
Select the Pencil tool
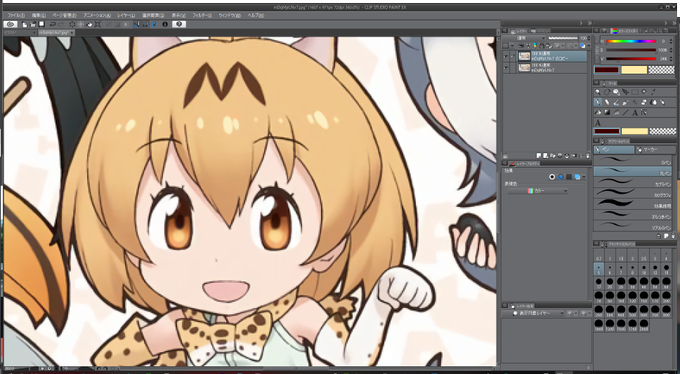[x=607, y=102]
